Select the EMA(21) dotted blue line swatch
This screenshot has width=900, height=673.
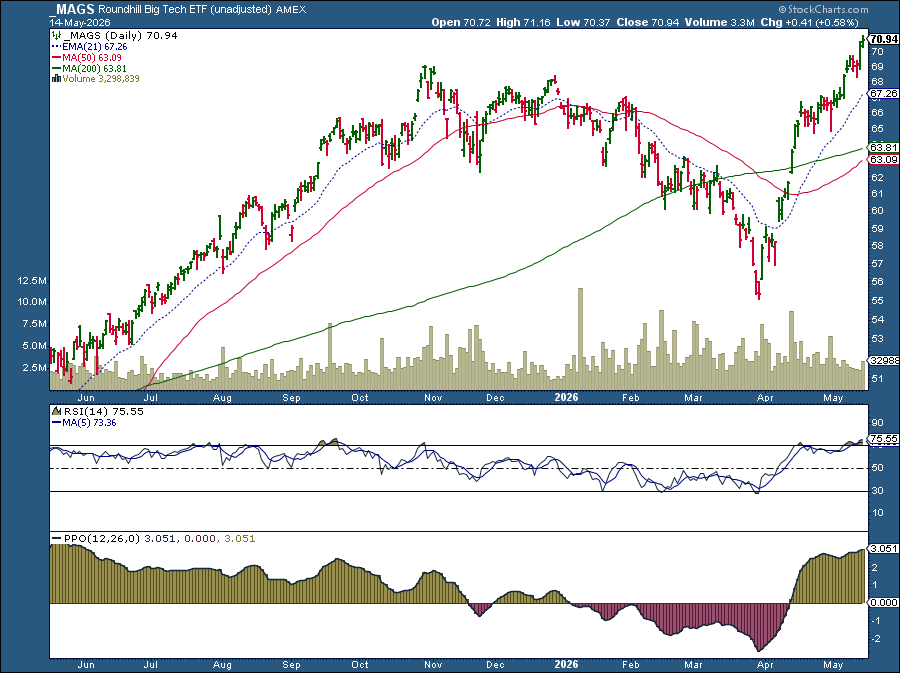click(x=56, y=46)
